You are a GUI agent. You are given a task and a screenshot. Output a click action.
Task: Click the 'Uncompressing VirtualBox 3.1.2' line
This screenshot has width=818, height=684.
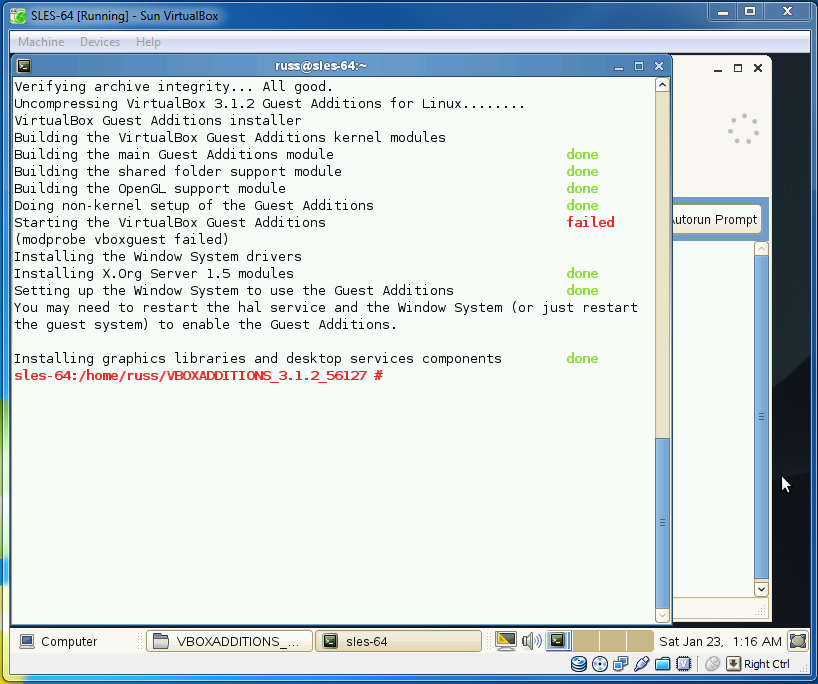pyautogui.click(x=269, y=103)
